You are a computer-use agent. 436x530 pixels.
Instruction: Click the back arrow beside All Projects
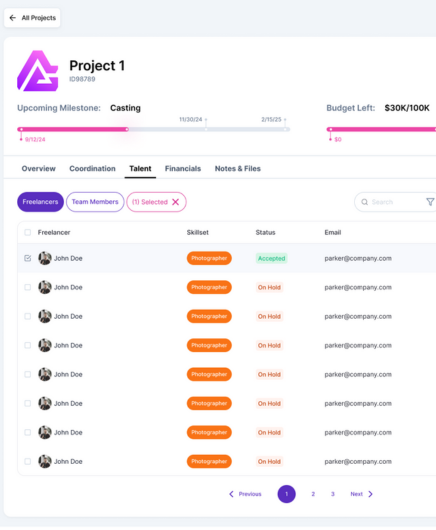click(x=13, y=18)
